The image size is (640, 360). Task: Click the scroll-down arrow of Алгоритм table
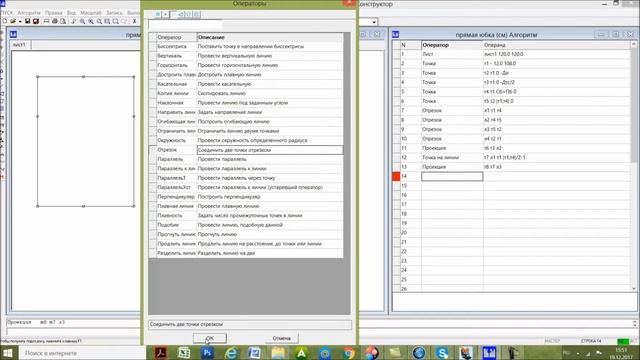(x=634, y=289)
